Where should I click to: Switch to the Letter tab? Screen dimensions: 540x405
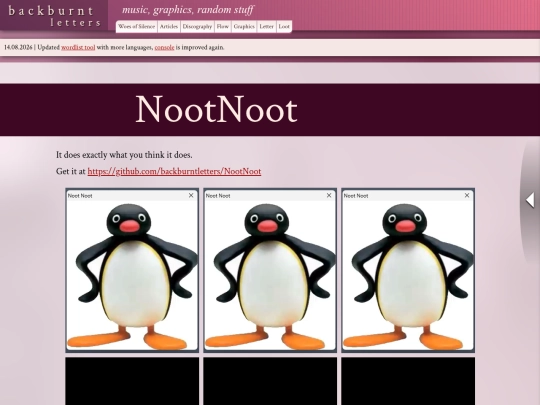pos(266,27)
